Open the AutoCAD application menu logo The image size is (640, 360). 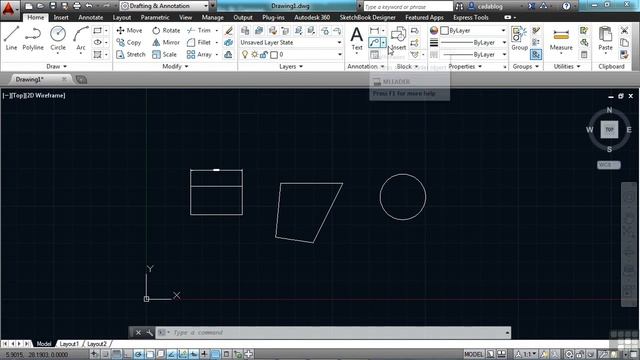(9, 8)
